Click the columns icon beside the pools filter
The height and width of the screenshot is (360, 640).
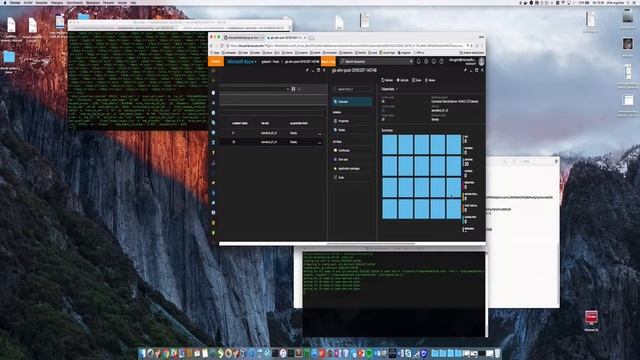click(293, 89)
